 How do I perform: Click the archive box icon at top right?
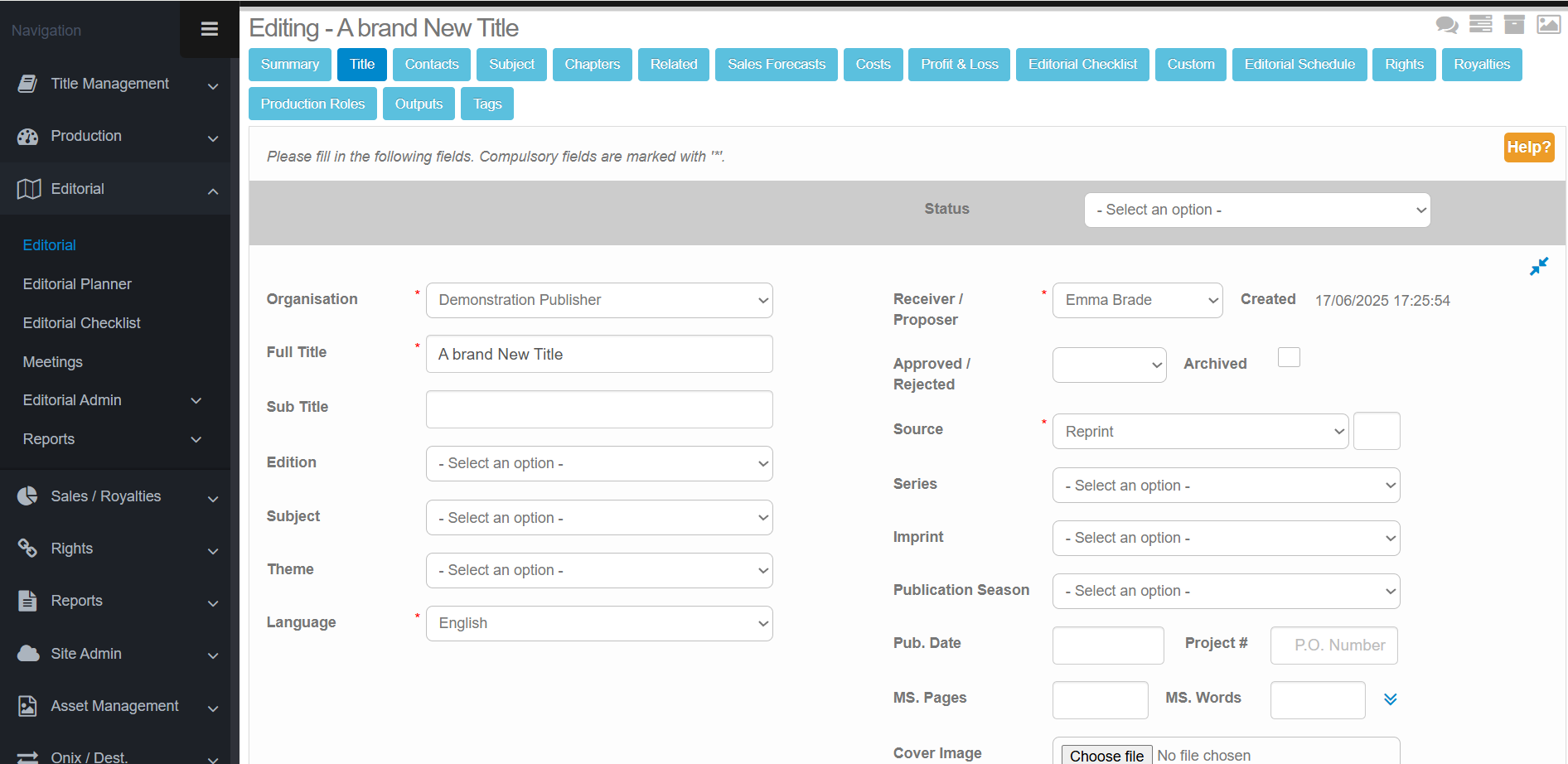coord(1514,24)
